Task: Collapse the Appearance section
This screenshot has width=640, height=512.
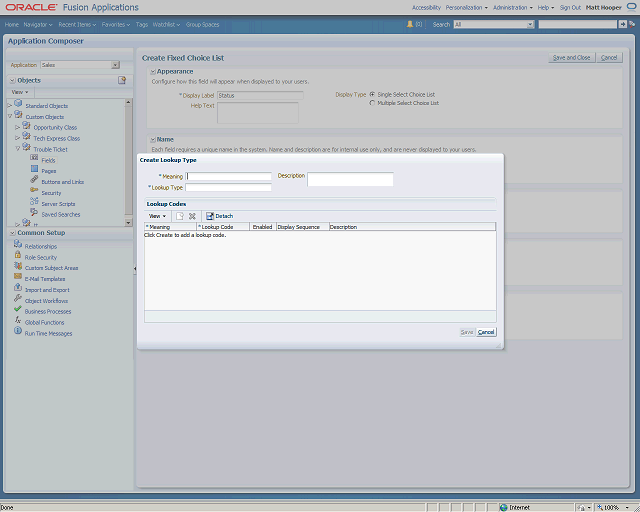Action: pos(153,71)
